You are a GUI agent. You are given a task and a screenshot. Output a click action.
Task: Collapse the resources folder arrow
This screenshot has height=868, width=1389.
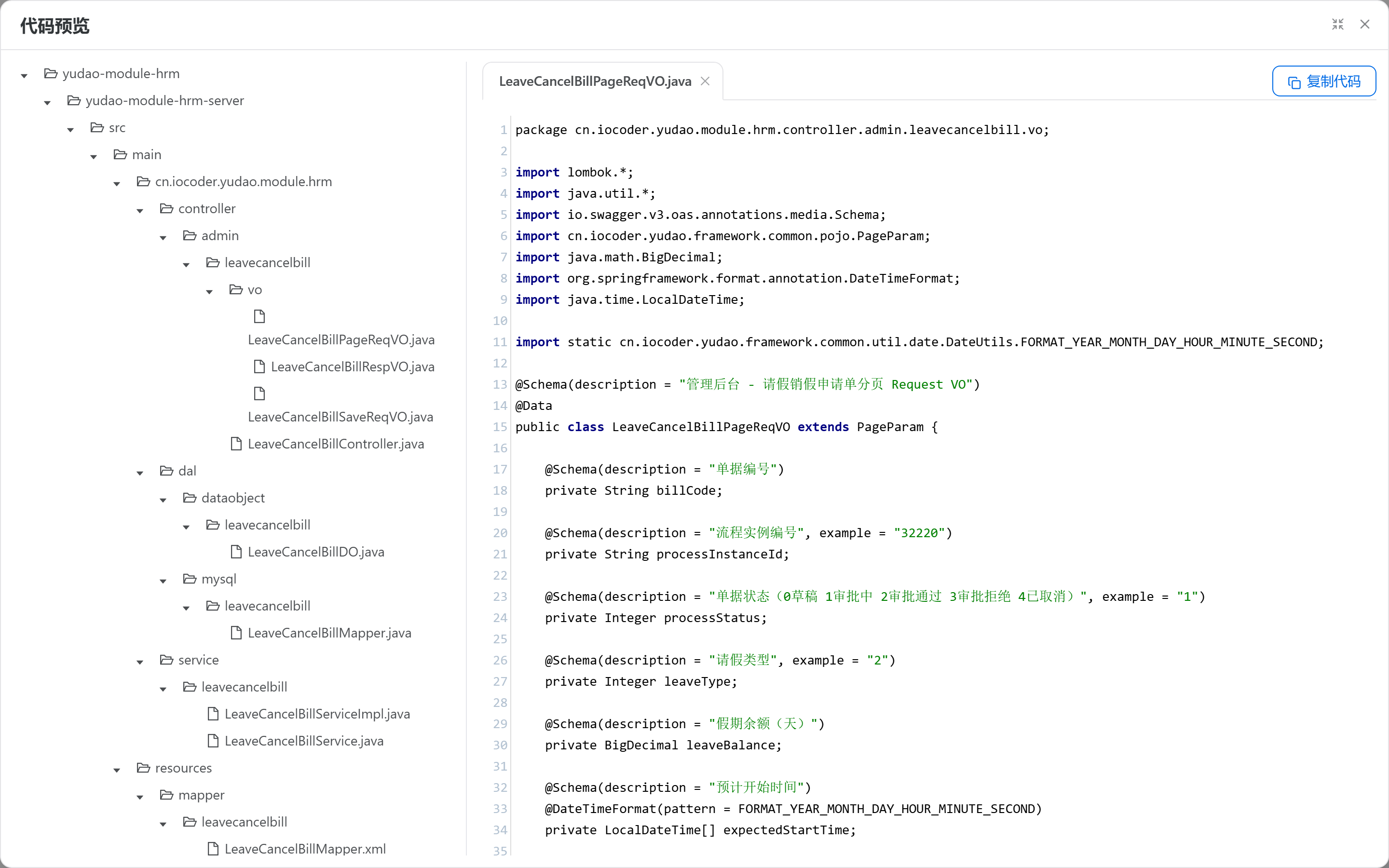pyautogui.click(x=117, y=770)
